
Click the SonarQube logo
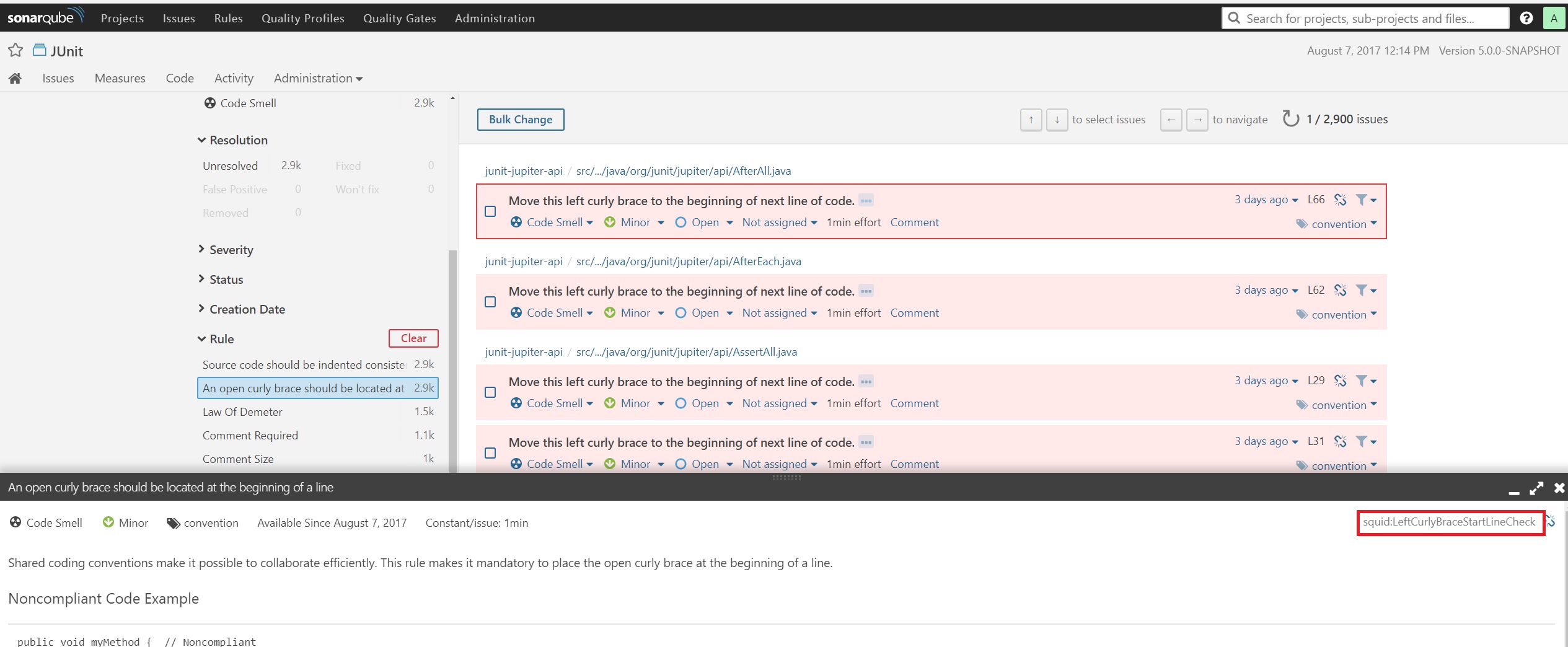pos(45,17)
